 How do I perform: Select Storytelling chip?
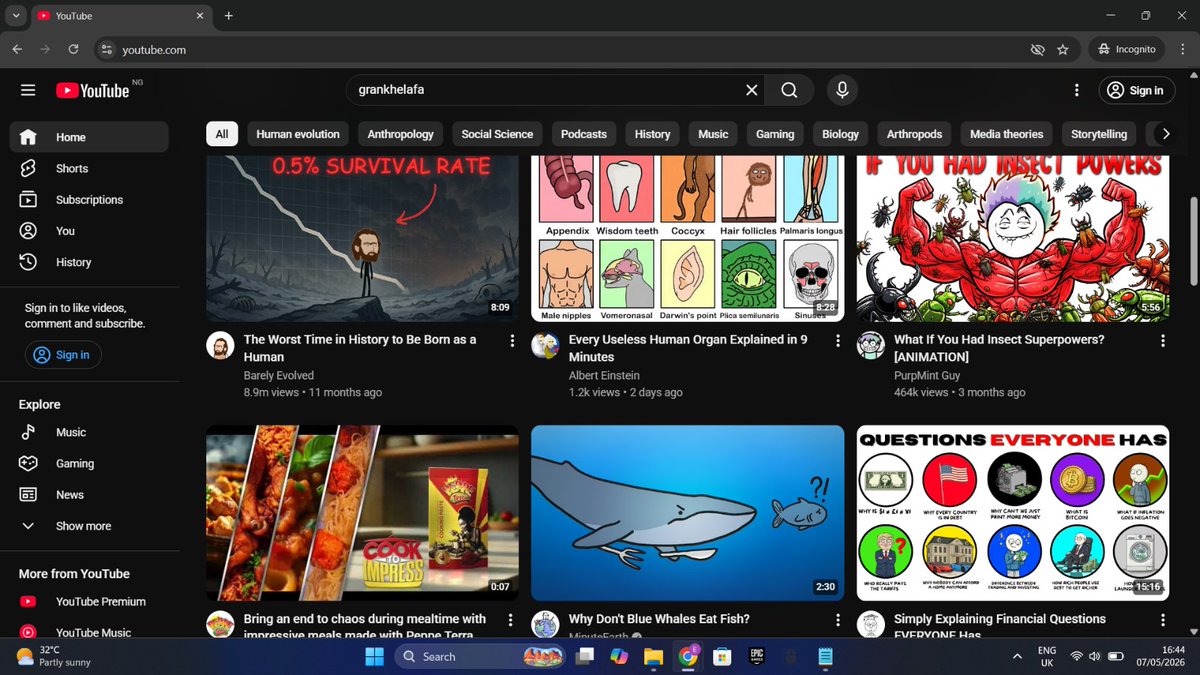click(x=1099, y=134)
